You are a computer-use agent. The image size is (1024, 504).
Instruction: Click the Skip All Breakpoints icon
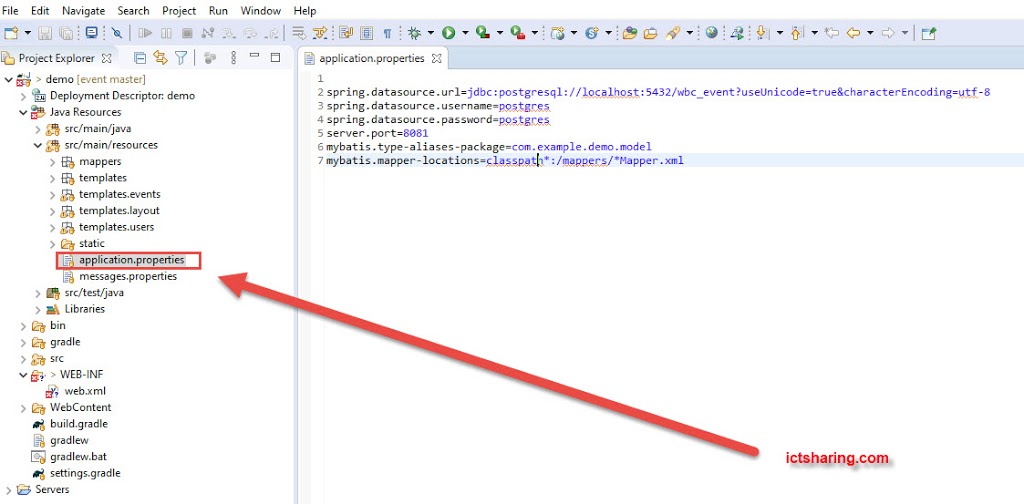[117, 33]
